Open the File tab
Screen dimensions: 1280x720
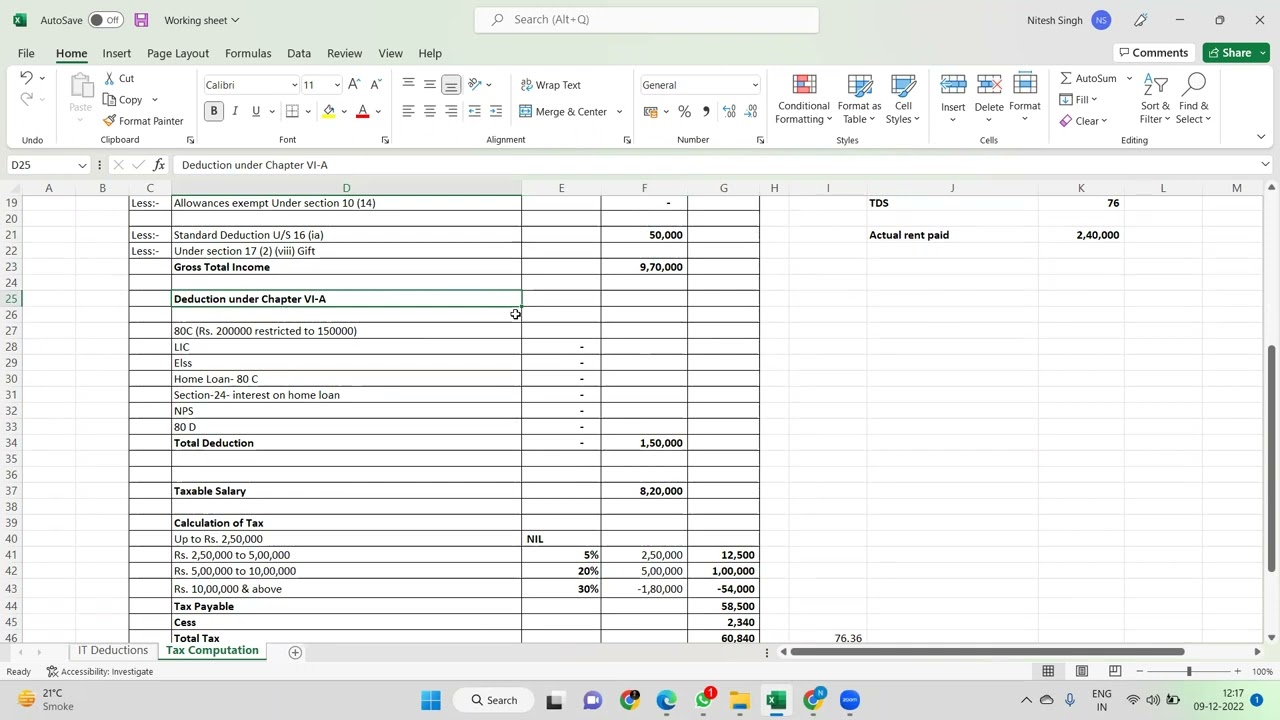(x=26, y=53)
